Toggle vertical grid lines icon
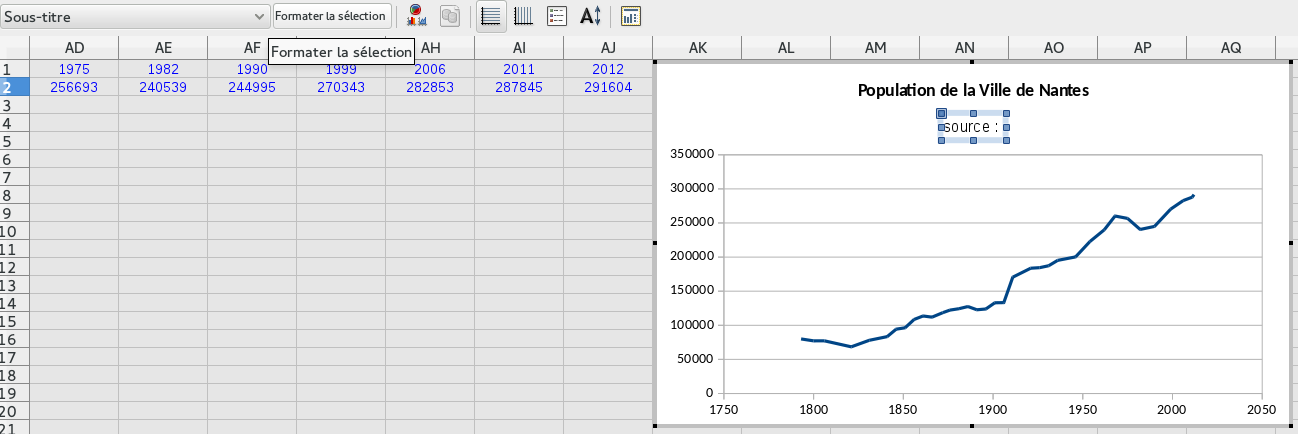Viewport: 1298px width, 434px height. pyautogui.click(x=523, y=16)
